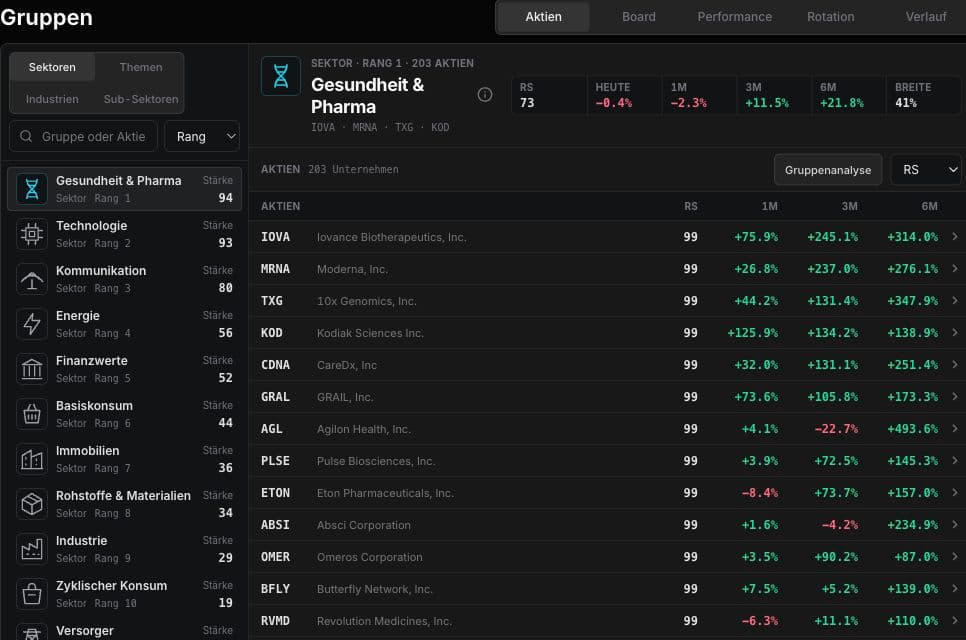Sort by the 3M column header
Image resolution: width=966 pixels, height=640 pixels.
[x=850, y=206]
